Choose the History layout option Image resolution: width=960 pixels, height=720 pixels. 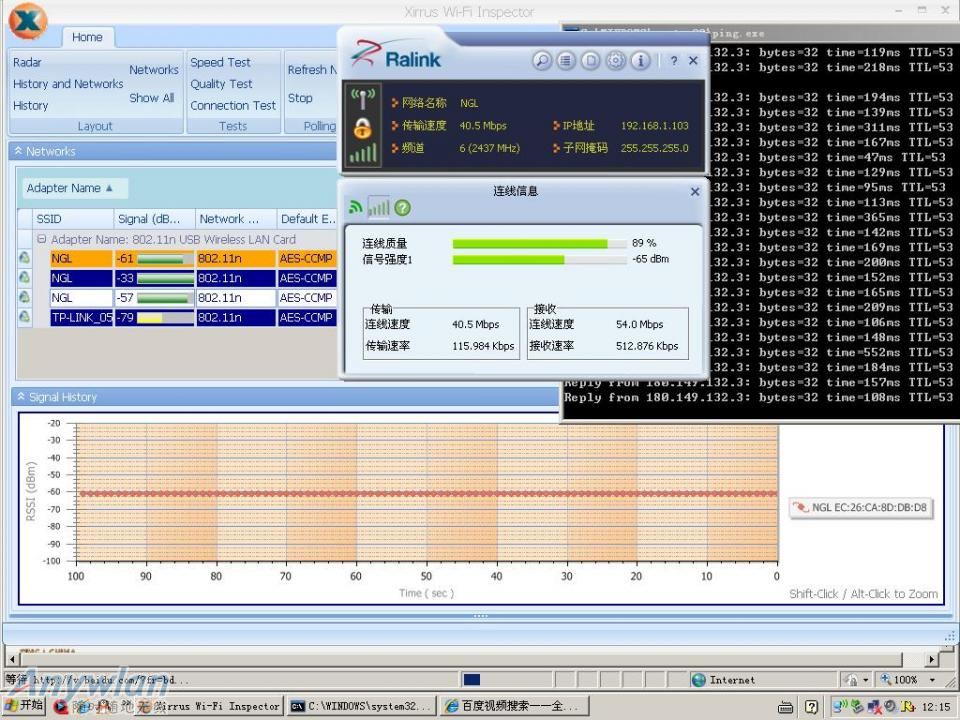(x=31, y=106)
